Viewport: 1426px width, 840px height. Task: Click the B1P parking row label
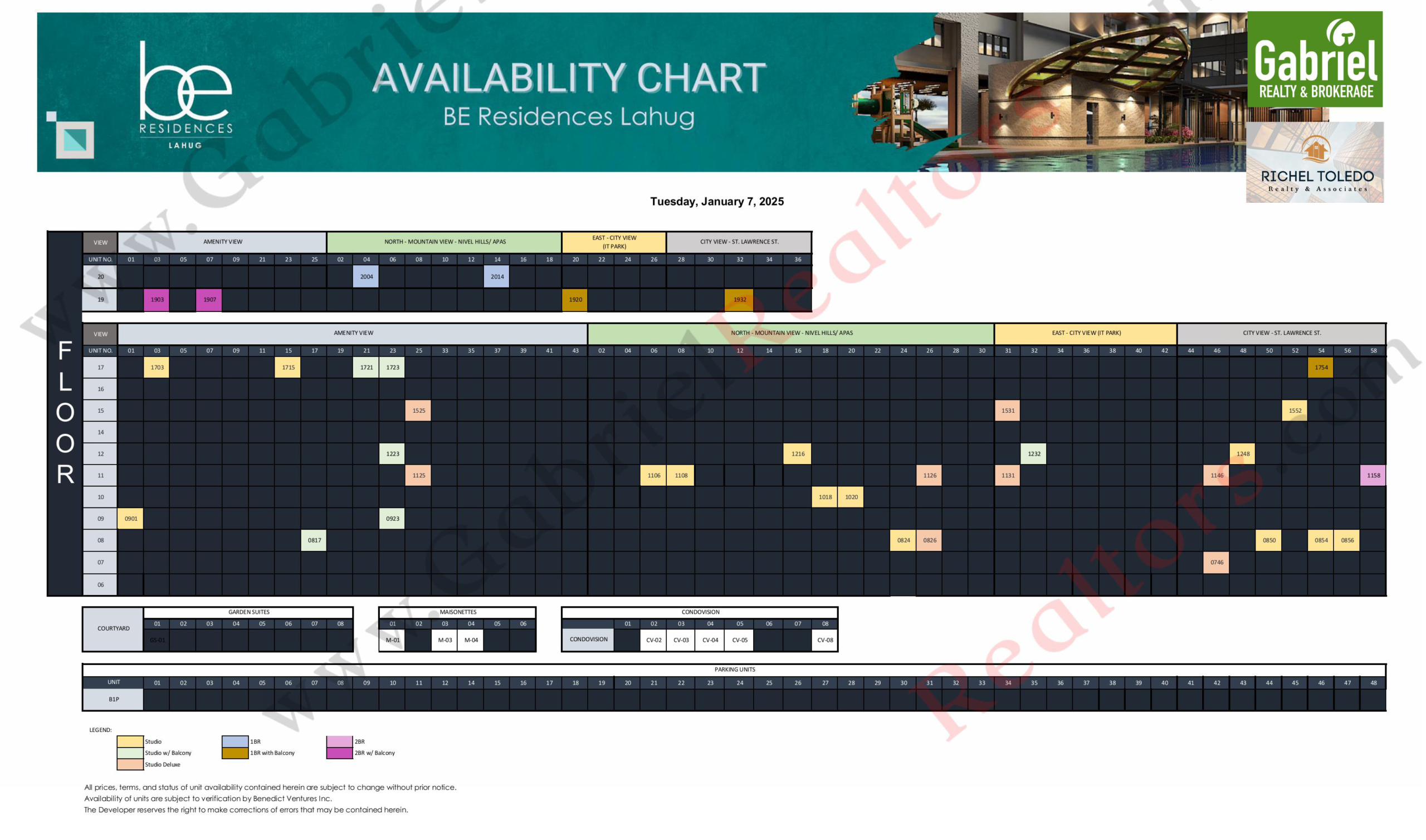tap(113, 700)
